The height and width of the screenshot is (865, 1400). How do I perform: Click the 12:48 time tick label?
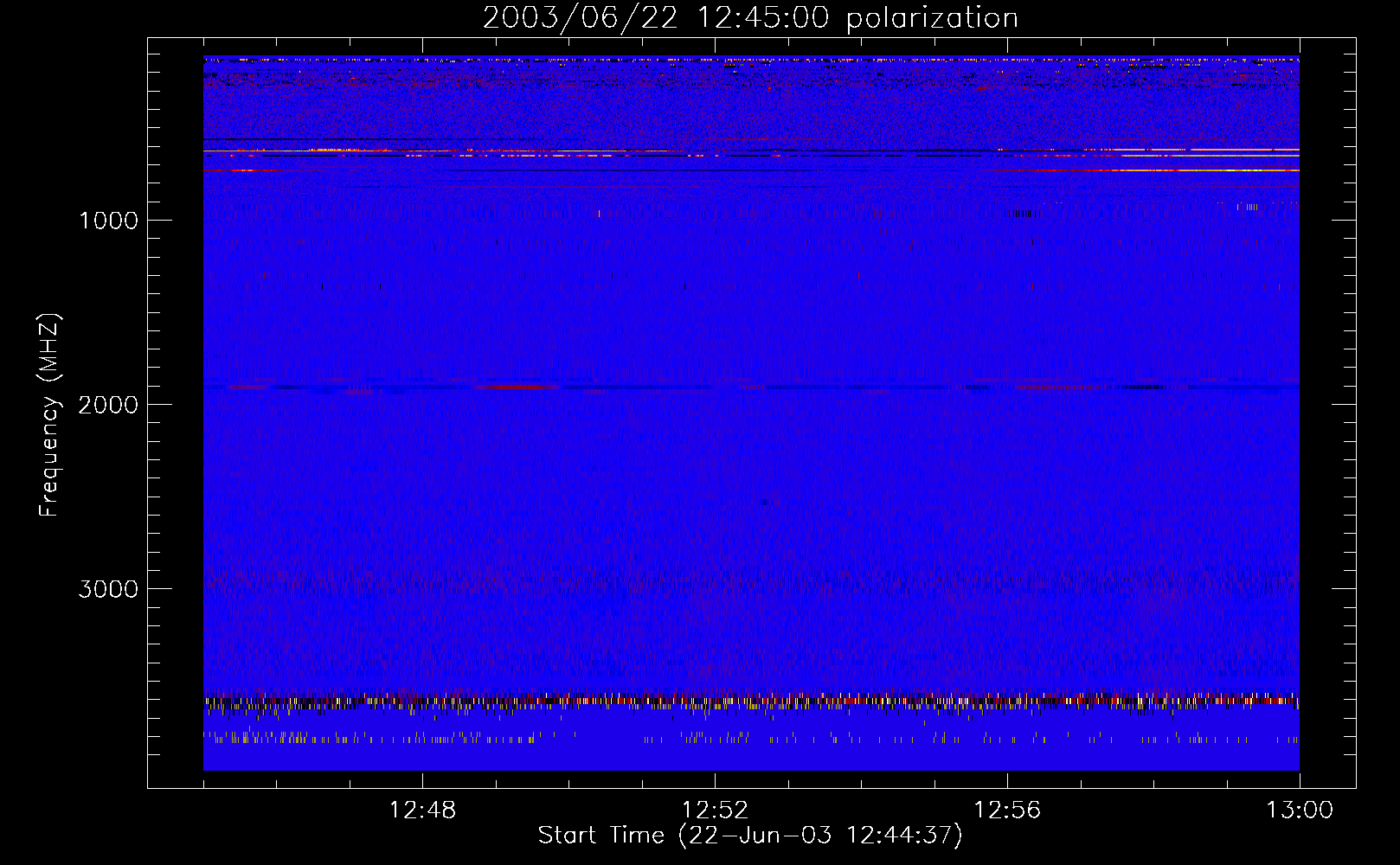422,811
